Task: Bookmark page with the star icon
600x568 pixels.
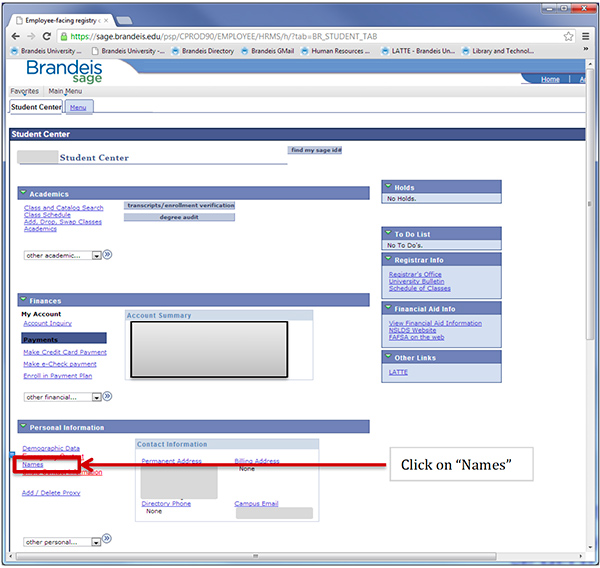Action: [x=568, y=36]
